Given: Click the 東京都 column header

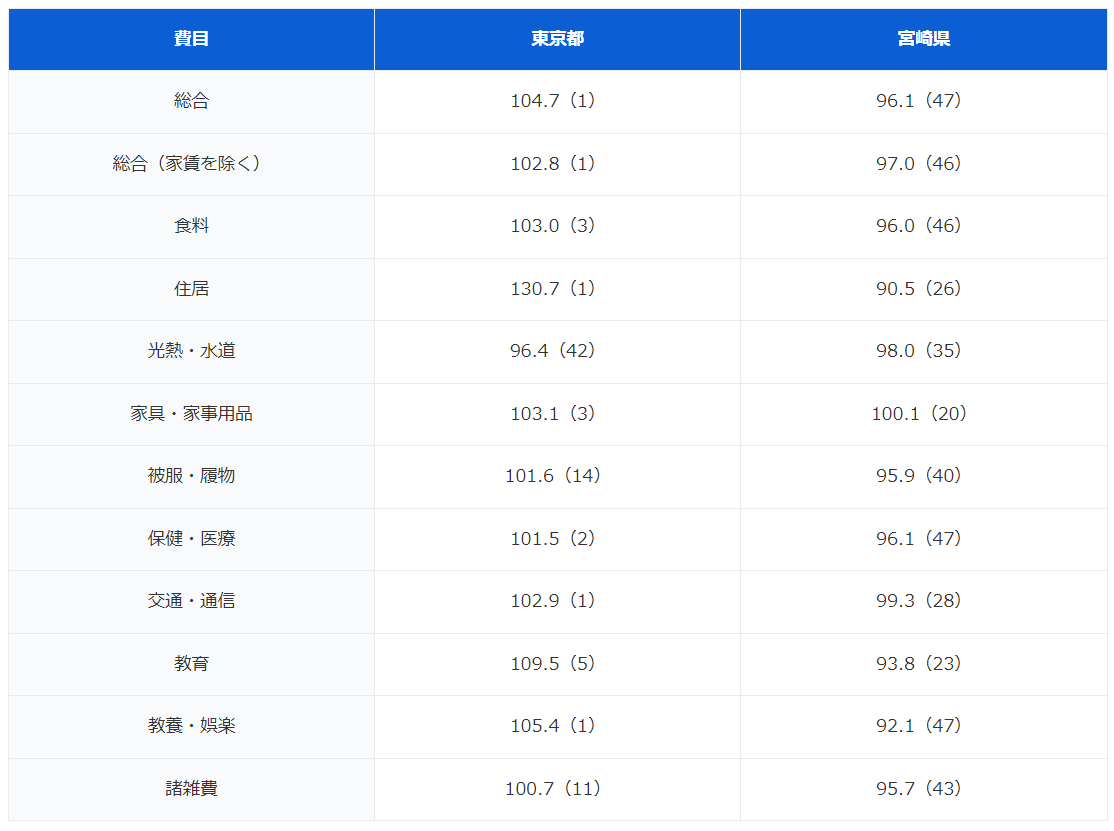Looking at the screenshot, I should (558, 38).
